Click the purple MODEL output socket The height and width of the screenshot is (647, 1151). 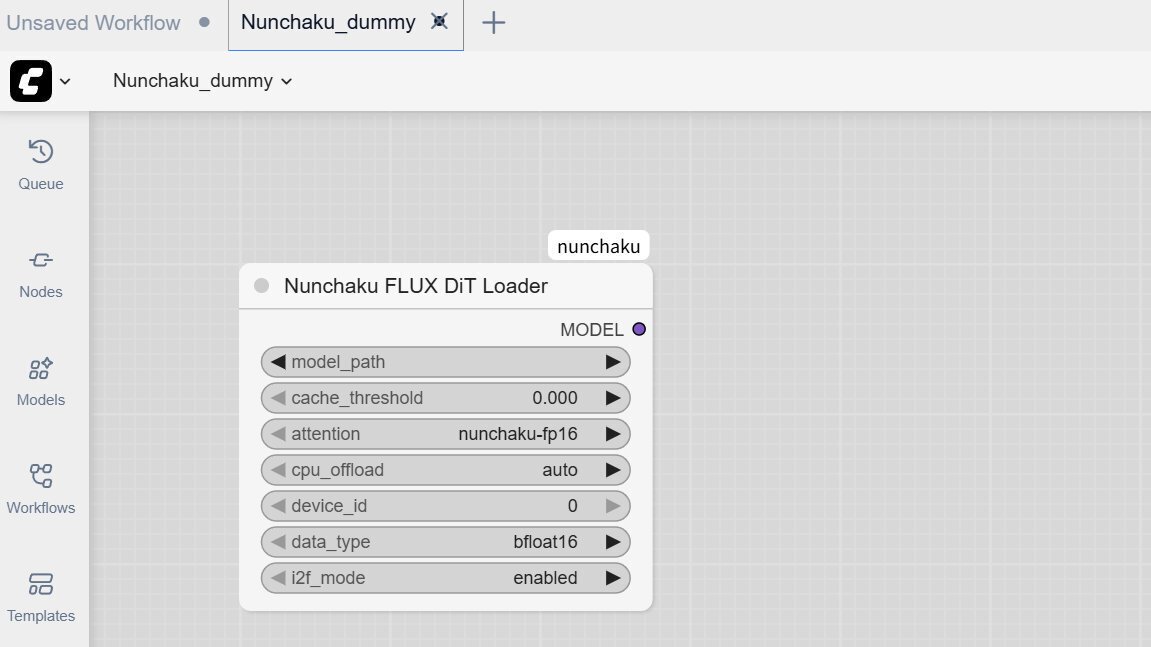coord(639,328)
